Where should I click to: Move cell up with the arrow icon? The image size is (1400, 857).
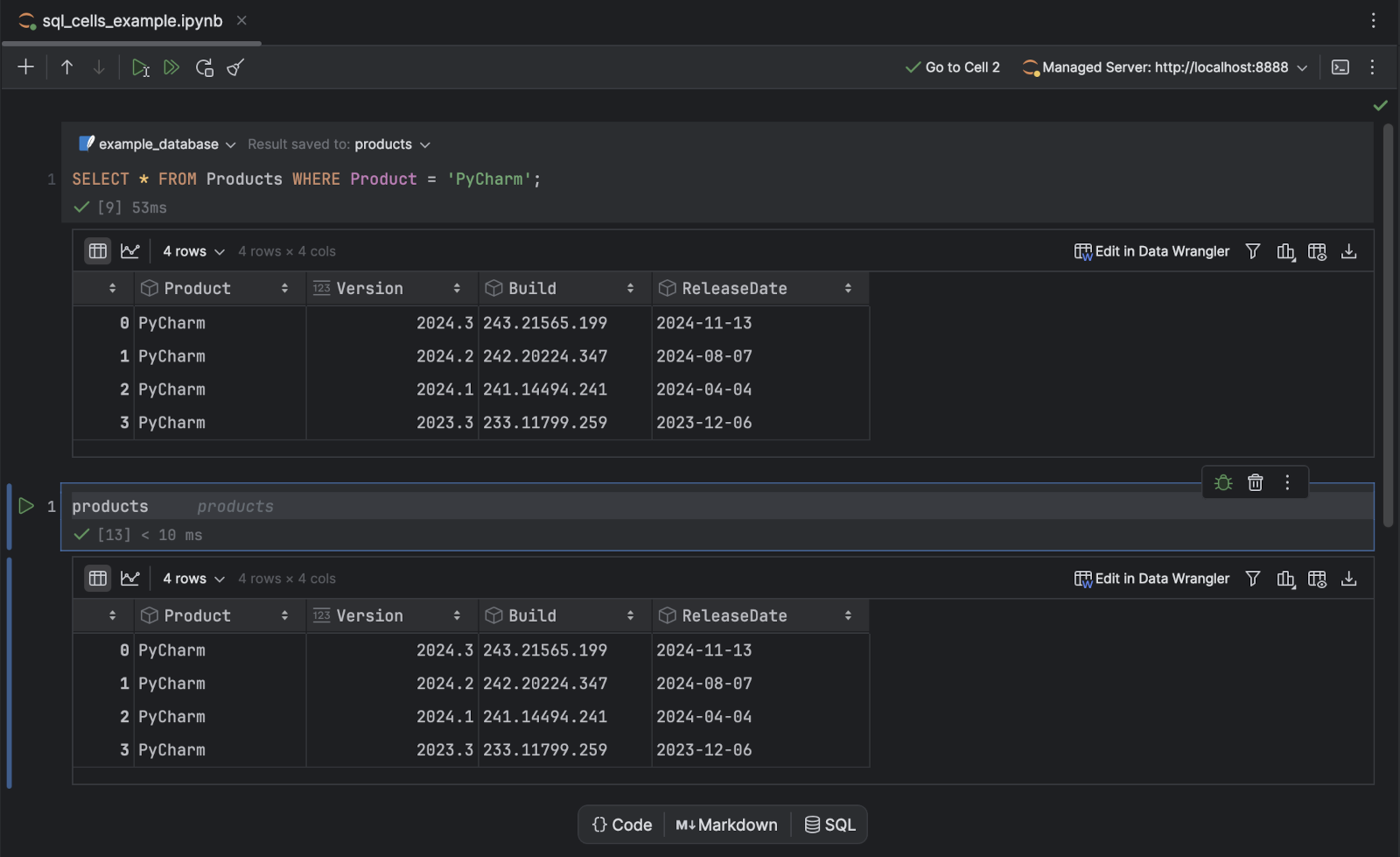[66, 67]
